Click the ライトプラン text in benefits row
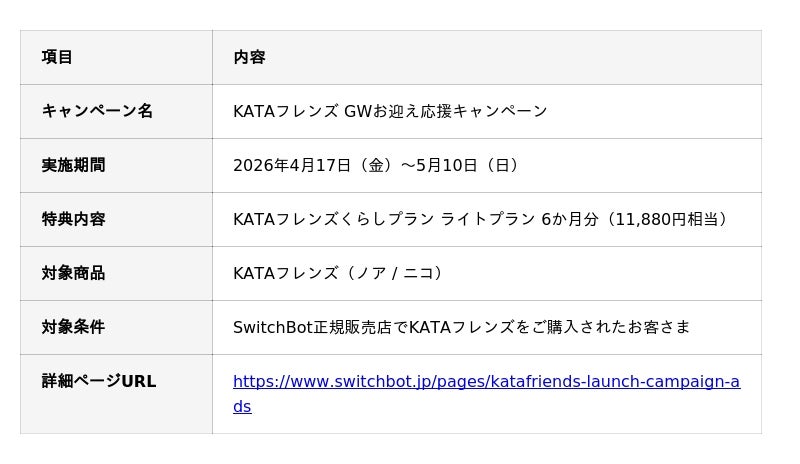 pyautogui.click(x=486, y=219)
